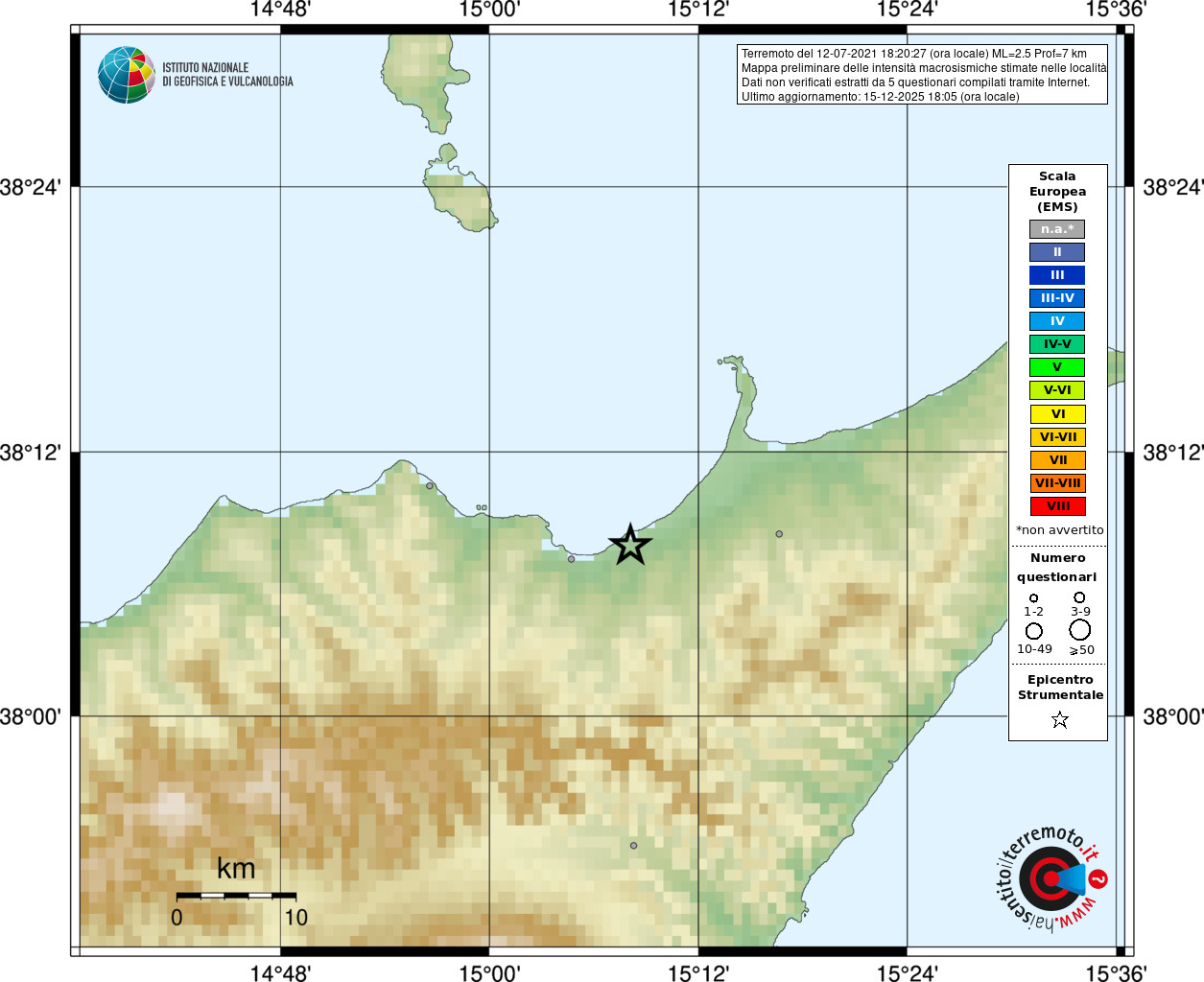This screenshot has width=1204, height=982.
Task: Click the INGV globe logo
Action: click(x=127, y=75)
